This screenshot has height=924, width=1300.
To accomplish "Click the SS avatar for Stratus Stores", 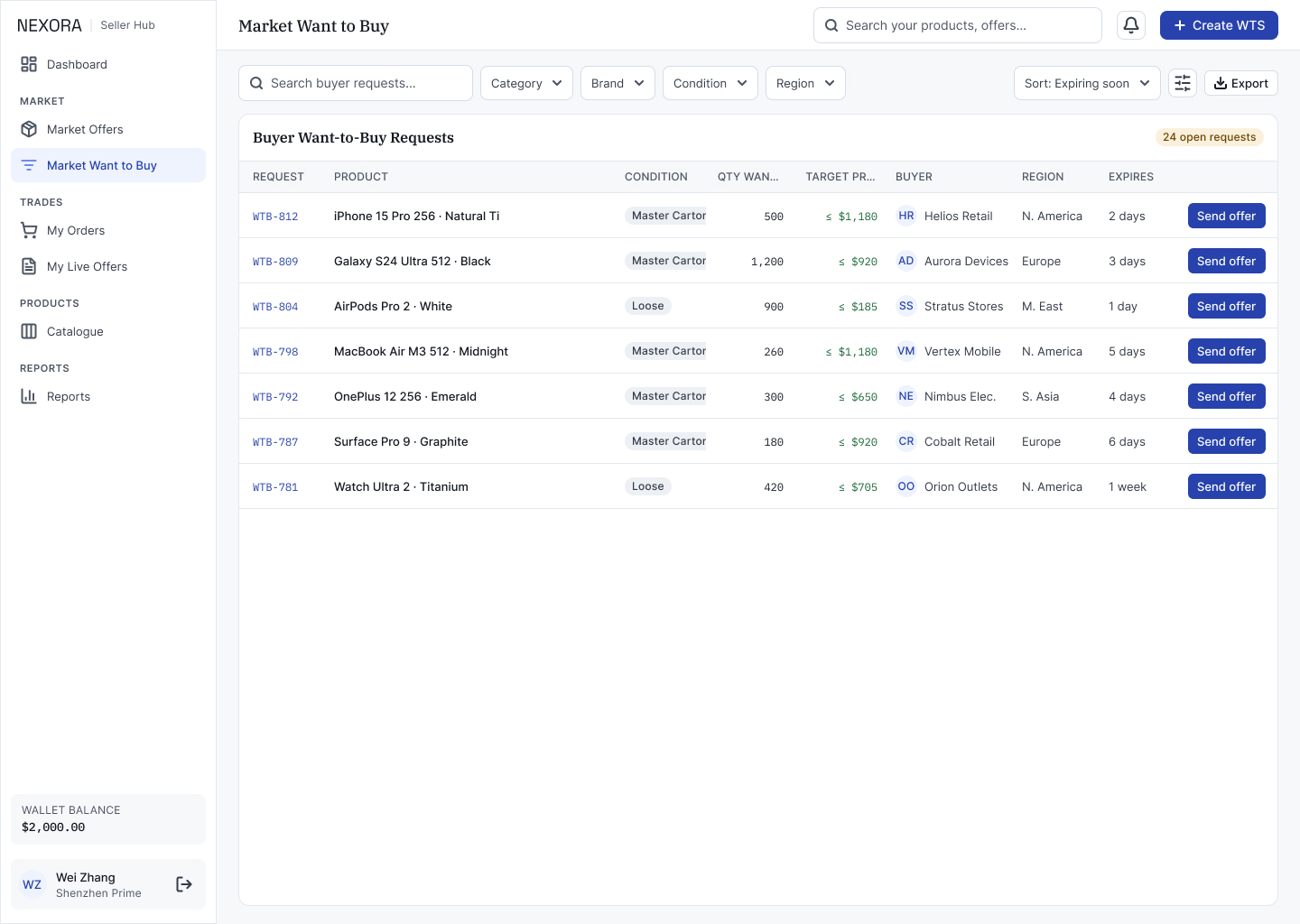I will [906, 306].
